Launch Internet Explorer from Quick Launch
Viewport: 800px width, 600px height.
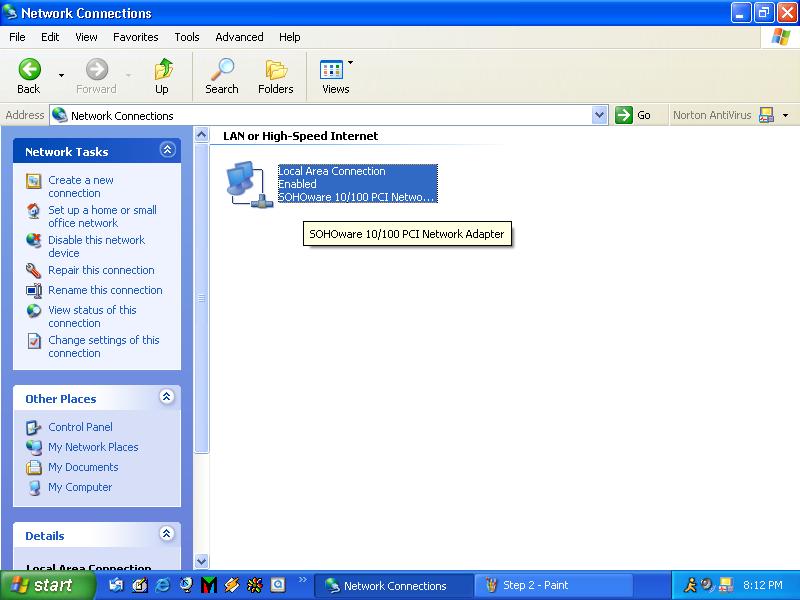coord(163,585)
